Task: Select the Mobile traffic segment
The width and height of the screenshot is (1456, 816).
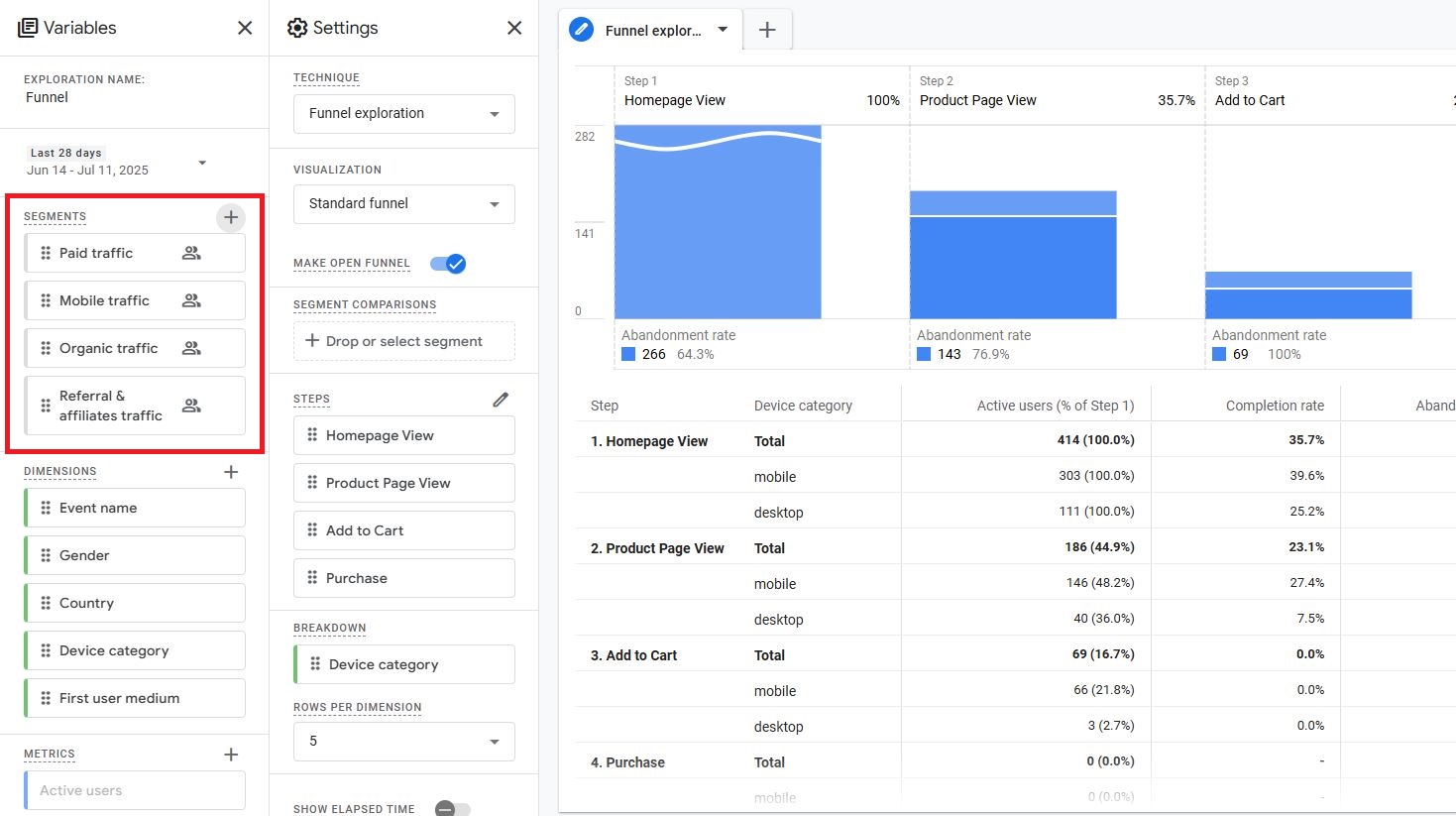Action: point(135,300)
